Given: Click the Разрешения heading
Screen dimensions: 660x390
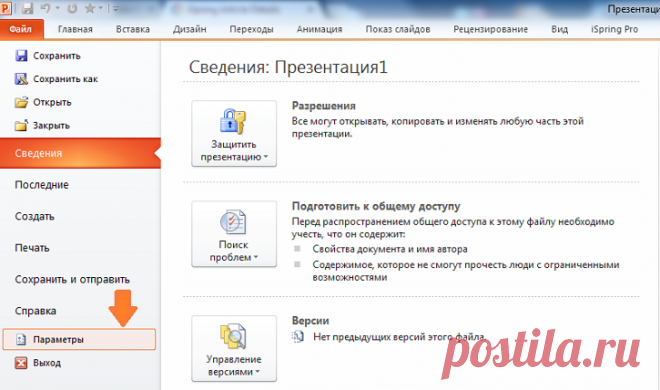Looking at the screenshot, I should click(324, 106).
